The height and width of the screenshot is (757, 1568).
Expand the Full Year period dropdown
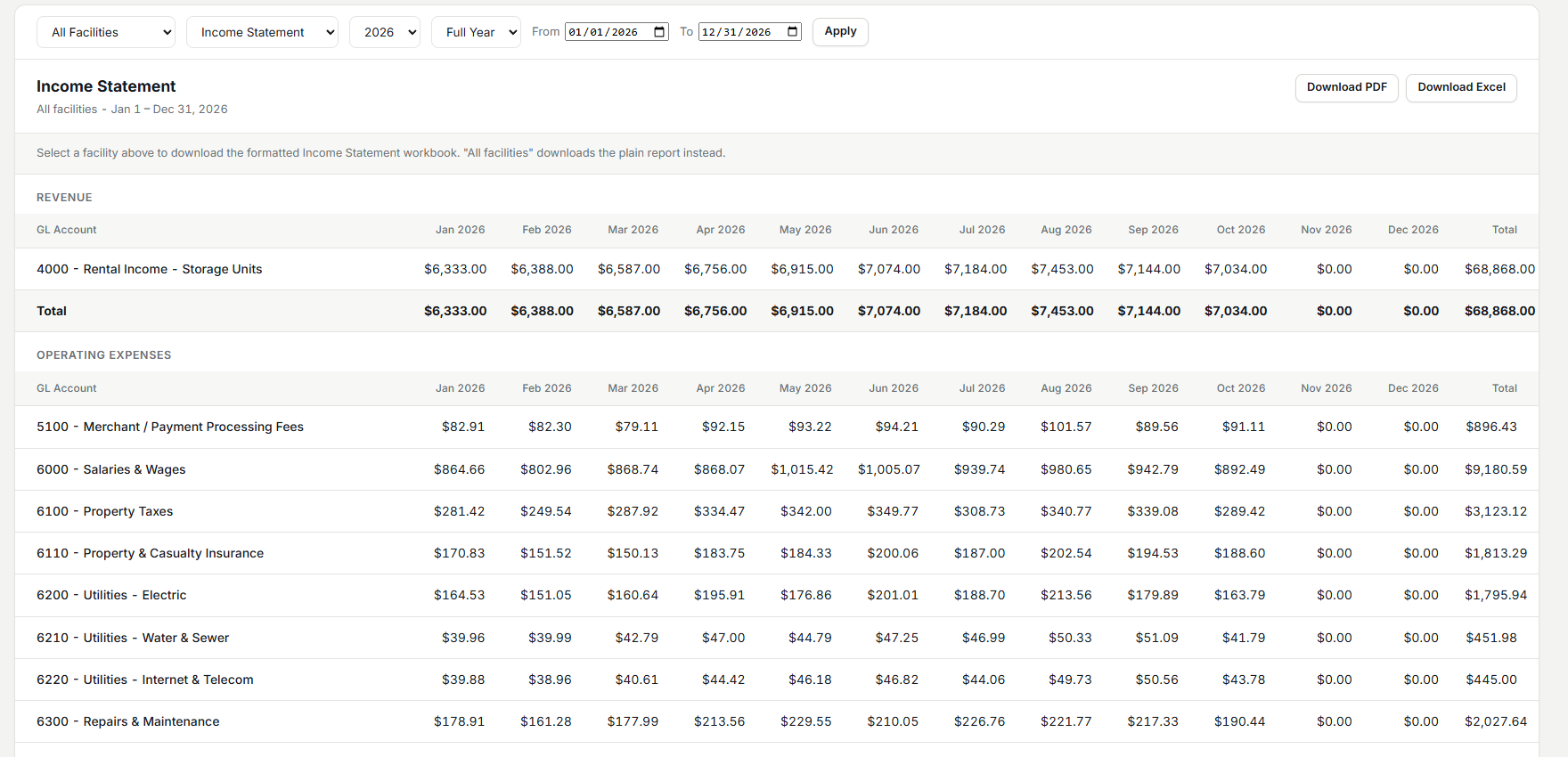[x=476, y=32]
